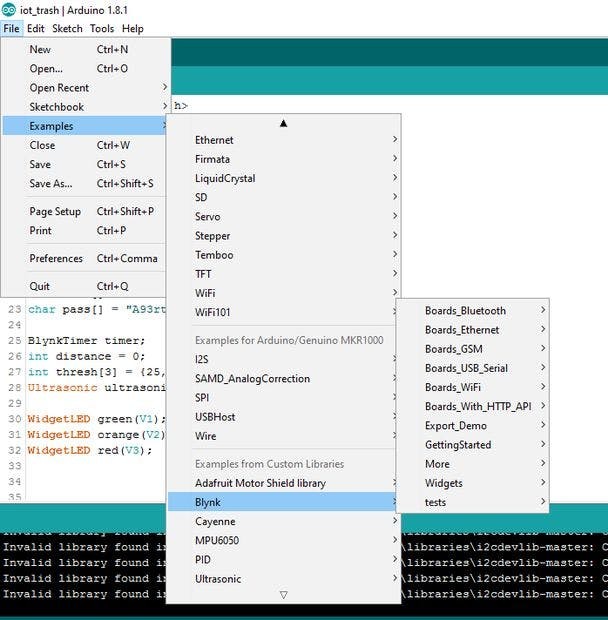Expand the Open Recent submenu
This screenshot has width=608, height=620.
pos(85,87)
